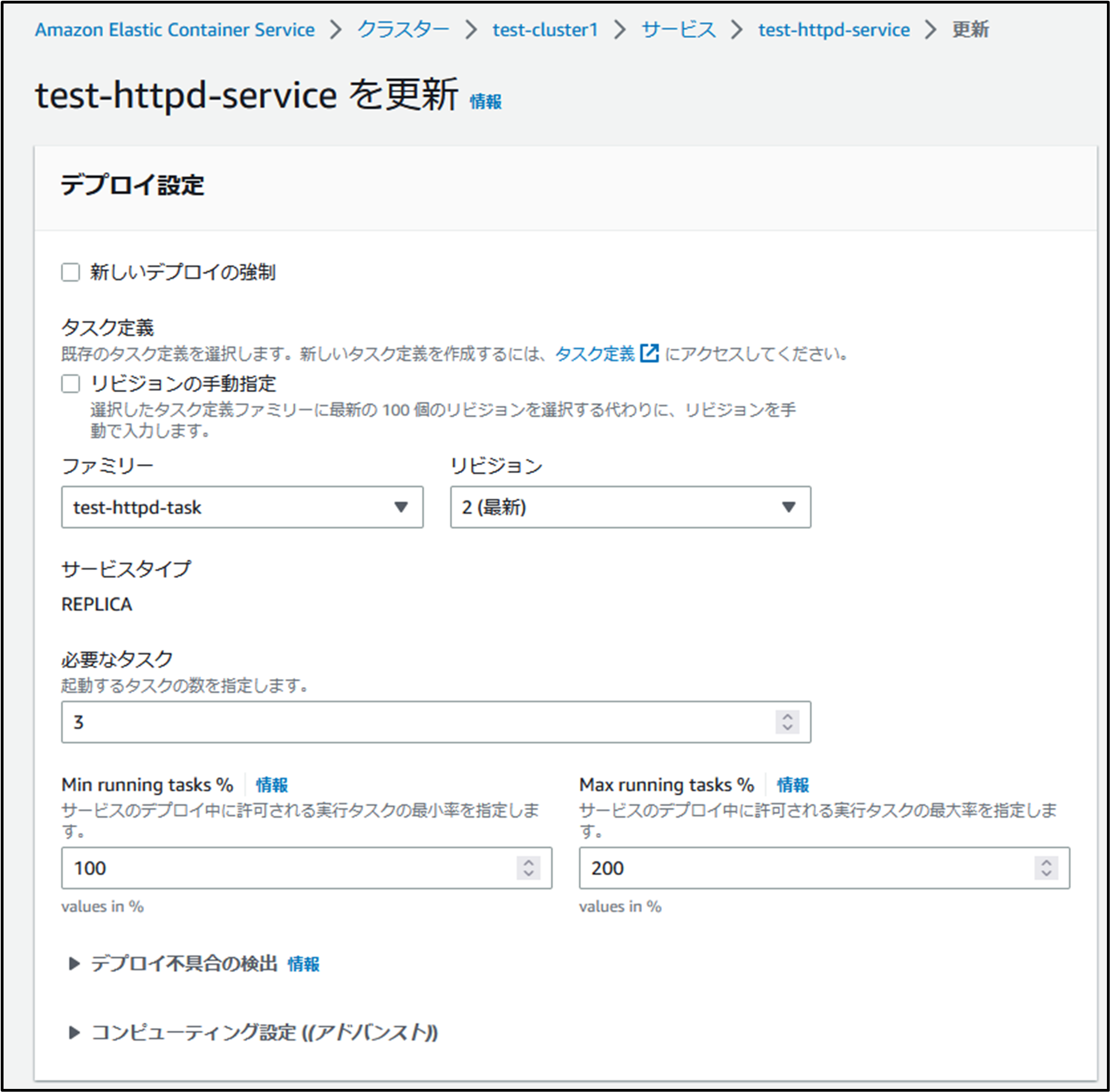Check the リビジョンの手動指定 checkbox
This screenshot has height=1092, width=1110.
(70, 383)
